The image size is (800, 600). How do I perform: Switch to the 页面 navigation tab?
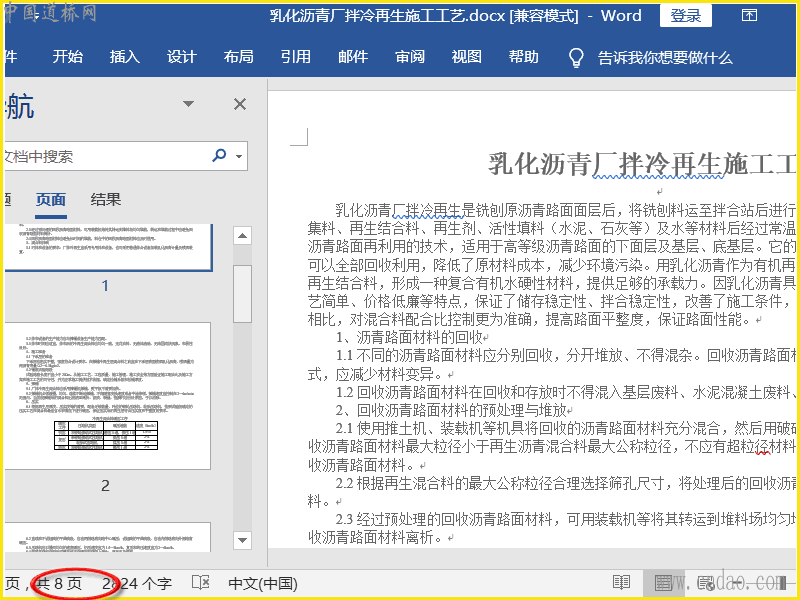51,199
